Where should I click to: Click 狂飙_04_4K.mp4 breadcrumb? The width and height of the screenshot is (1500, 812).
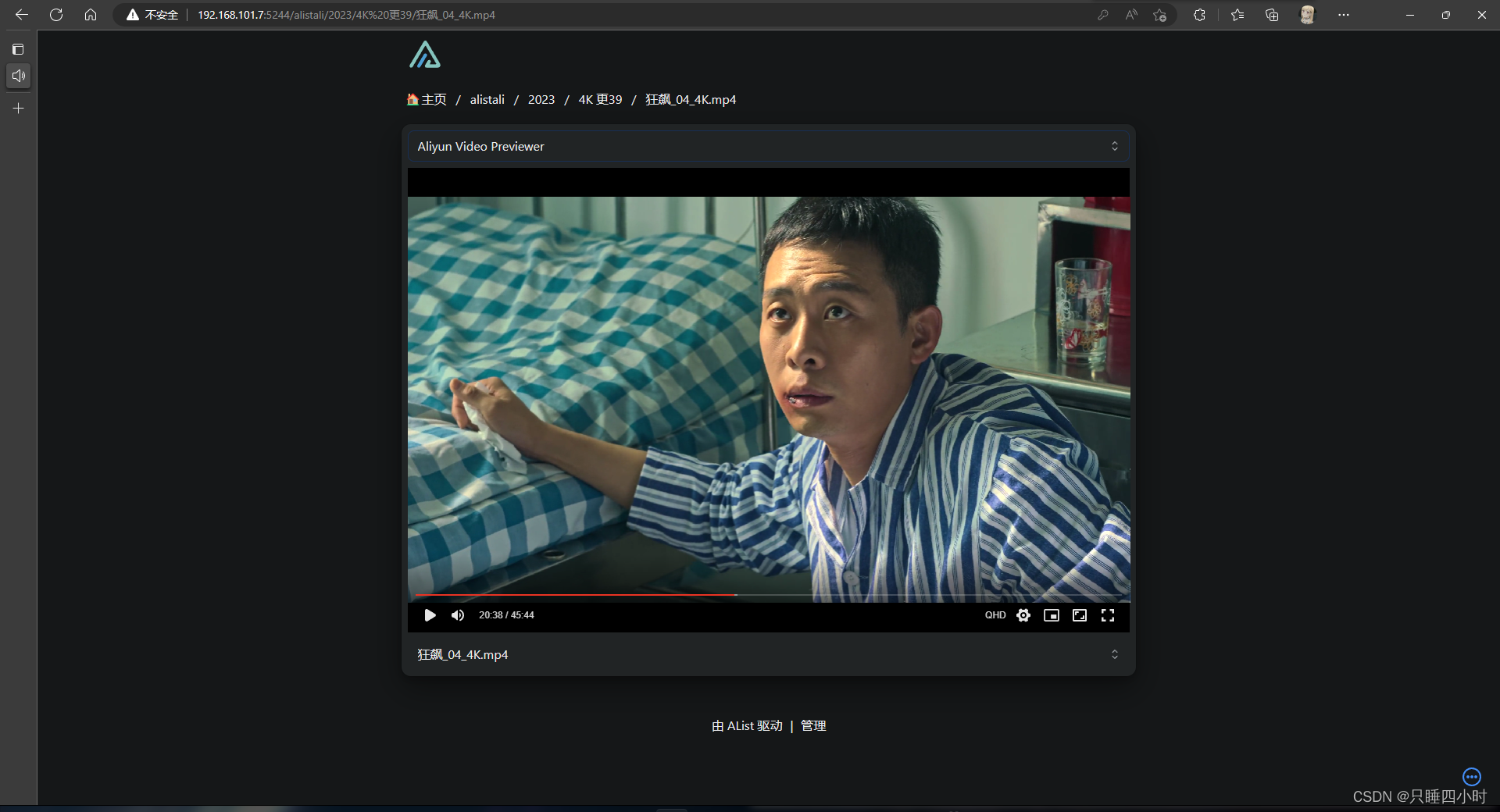(x=691, y=99)
